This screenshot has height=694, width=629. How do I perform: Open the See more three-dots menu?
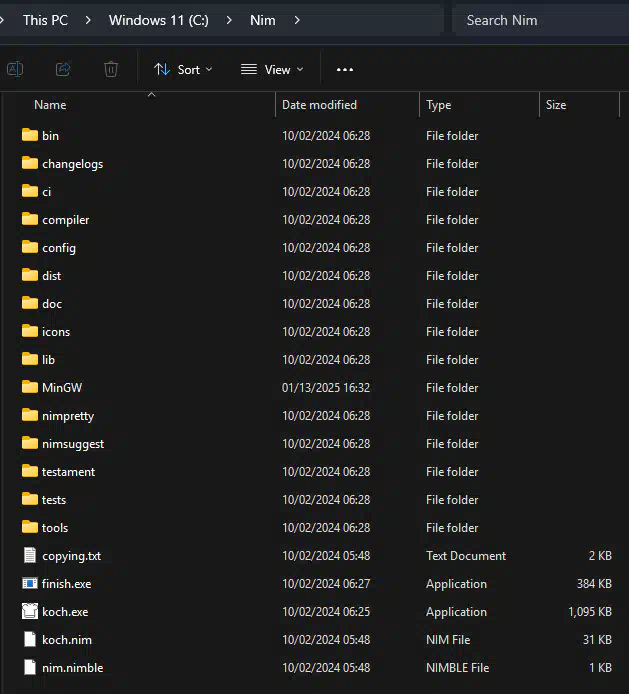click(x=345, y=69)
